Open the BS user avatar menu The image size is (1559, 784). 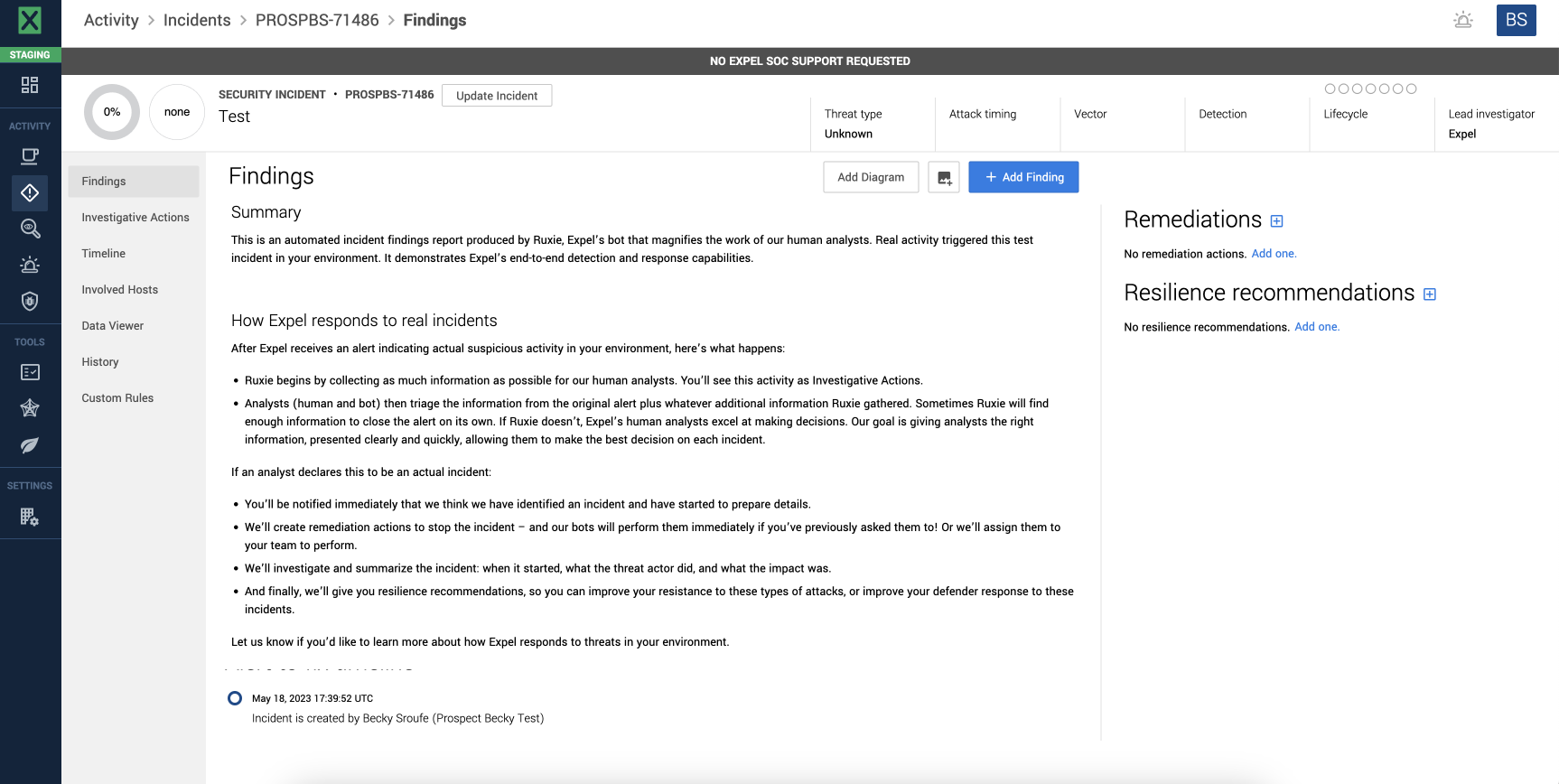click(x=1517, y=20)
